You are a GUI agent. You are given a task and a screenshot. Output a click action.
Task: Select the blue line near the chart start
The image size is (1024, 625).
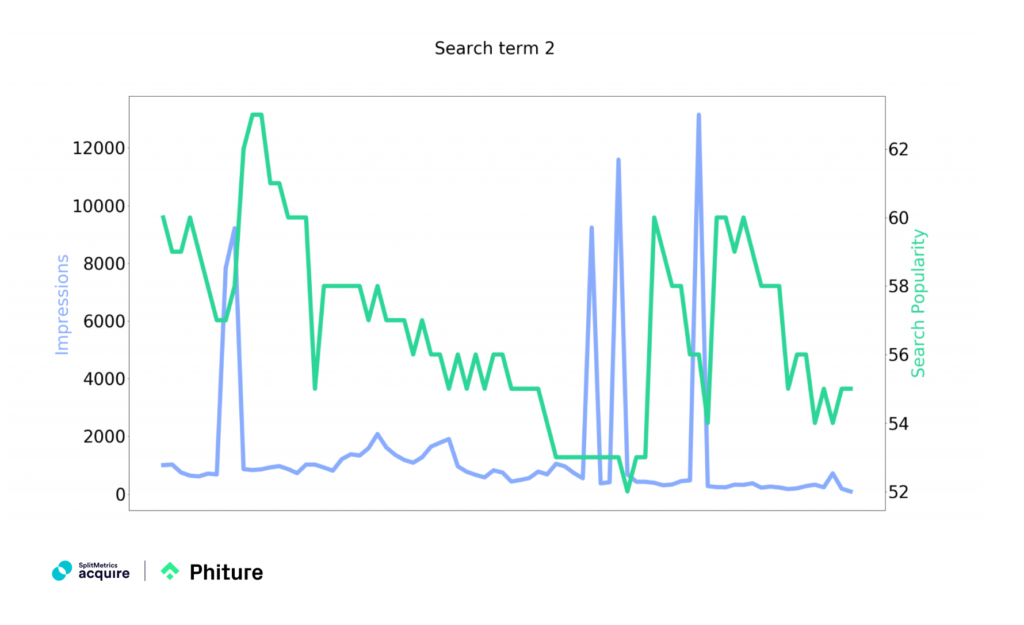(x=165, y=465)
